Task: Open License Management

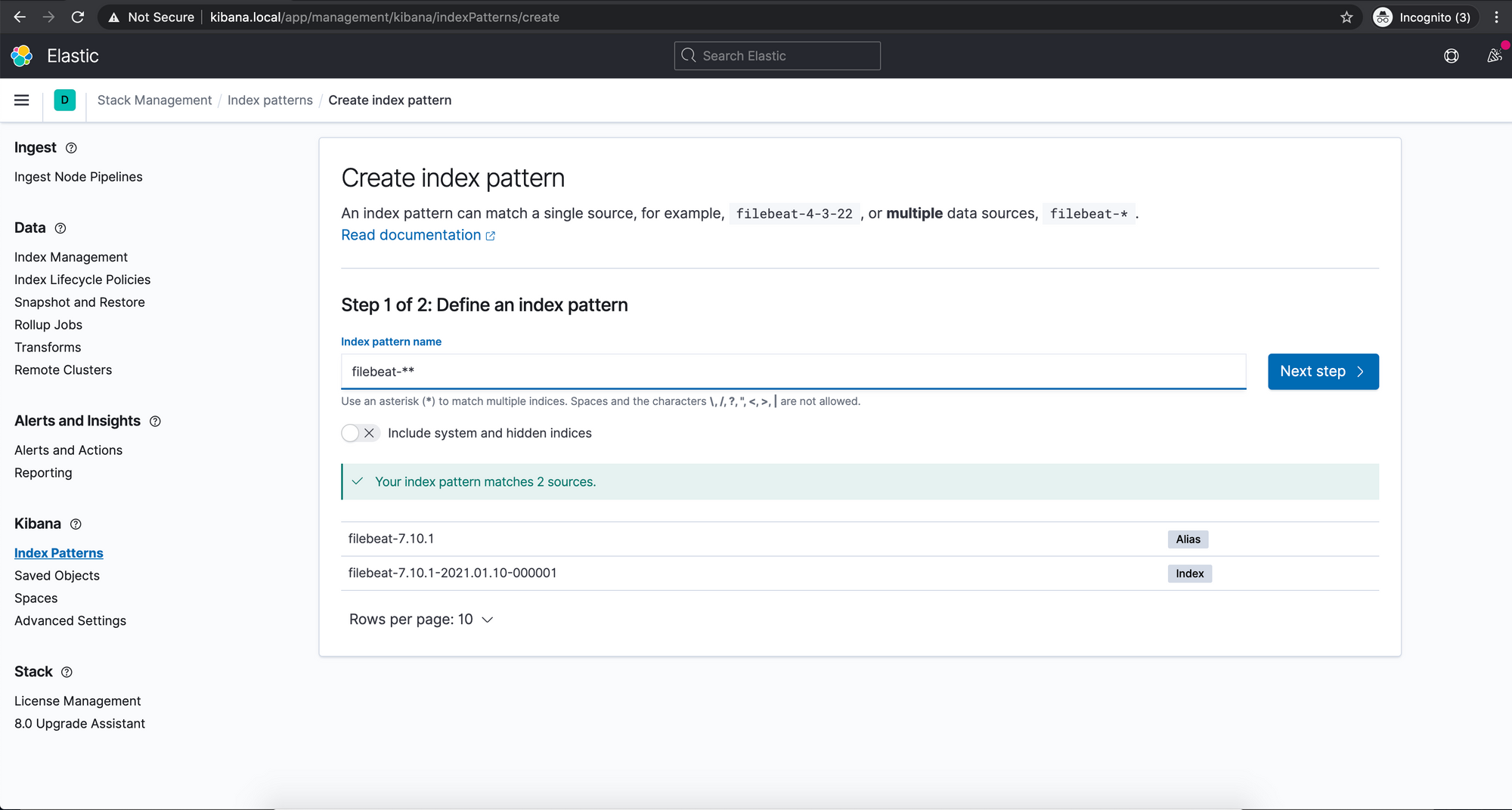Action: coord(78,701)
